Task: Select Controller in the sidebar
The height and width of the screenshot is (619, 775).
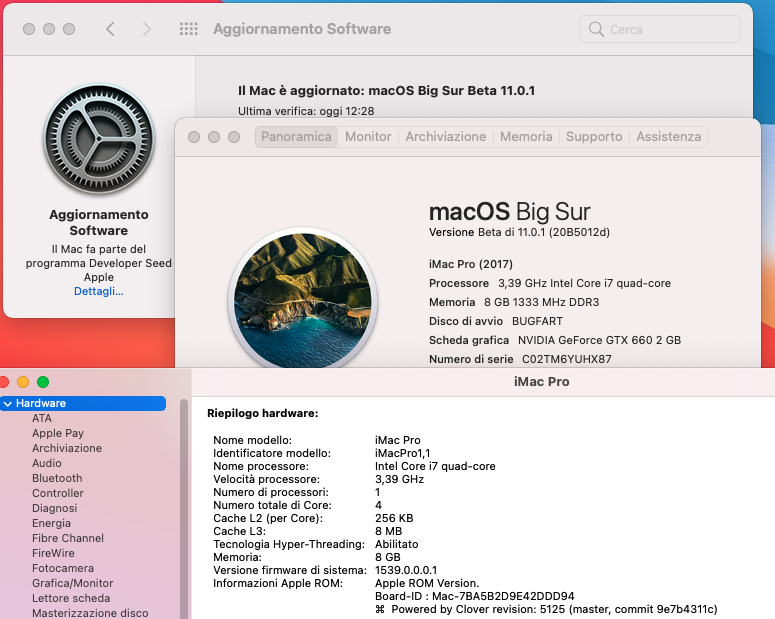Action: click(58, 493)
